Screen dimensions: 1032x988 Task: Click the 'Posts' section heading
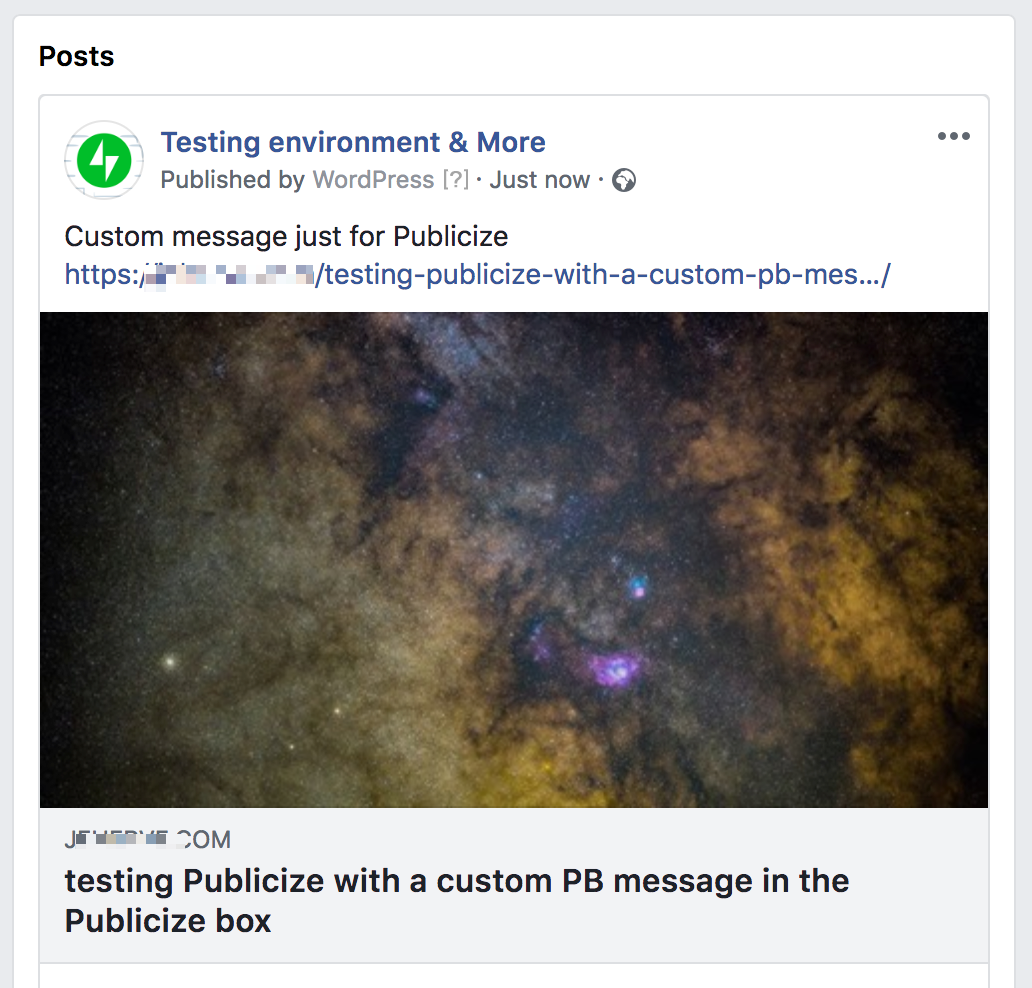tap(76, 57)
